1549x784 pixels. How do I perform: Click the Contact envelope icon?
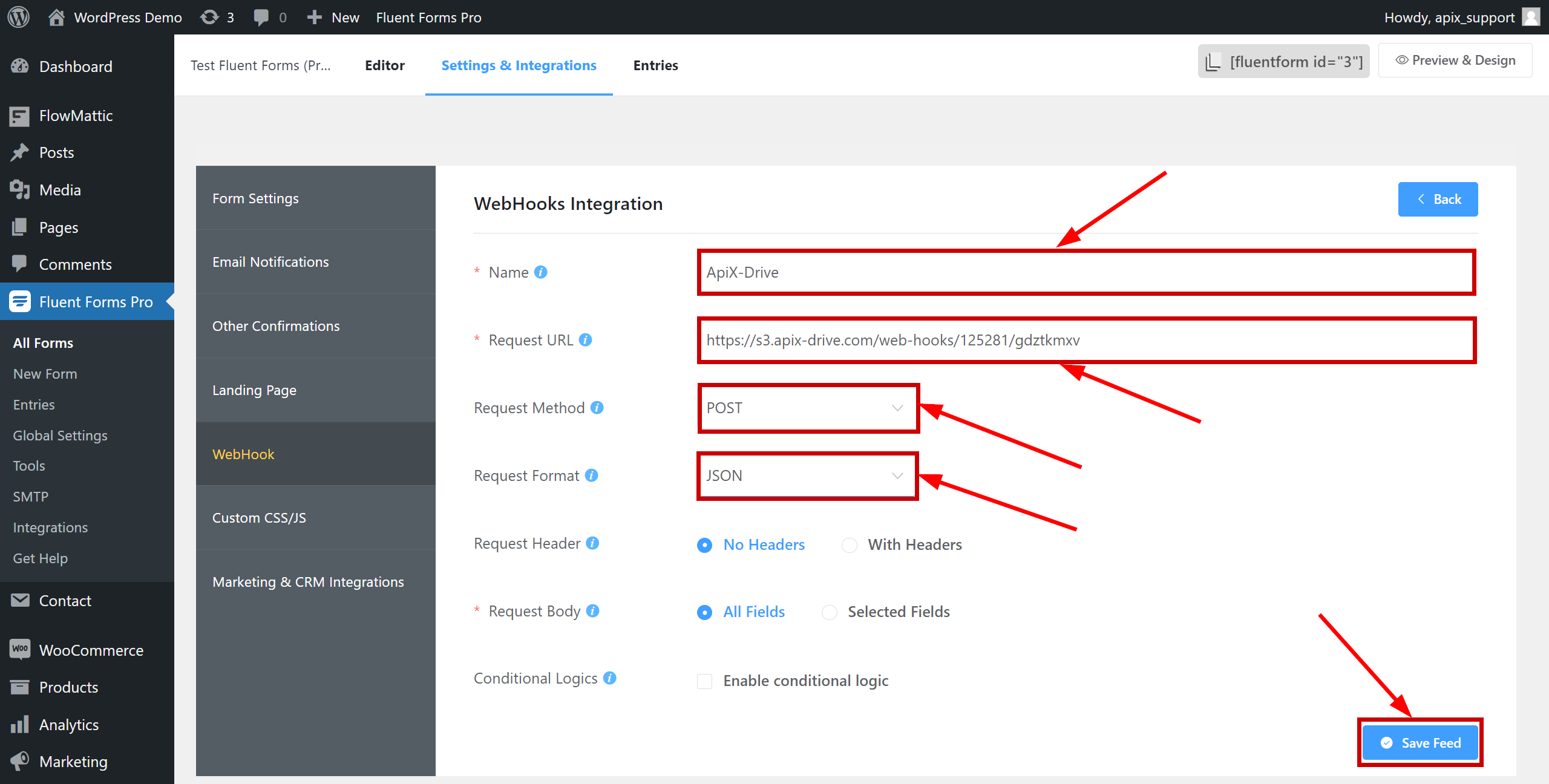click(x=20, y=600)
